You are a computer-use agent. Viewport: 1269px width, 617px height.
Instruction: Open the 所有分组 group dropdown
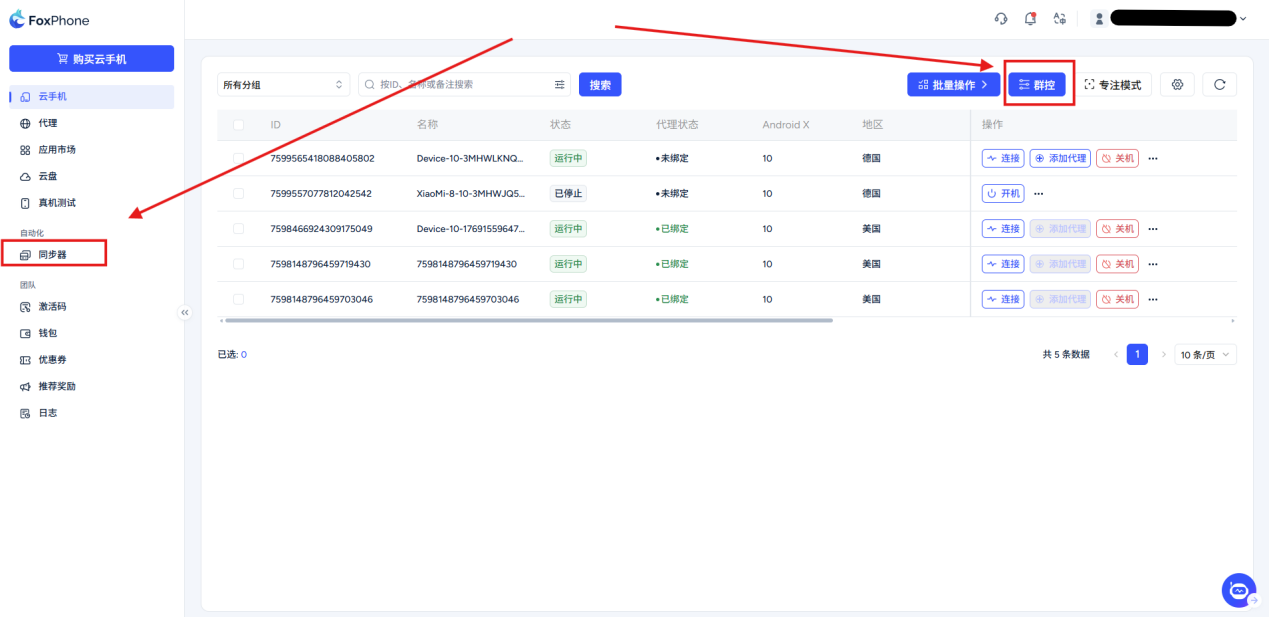coord(283,85)
